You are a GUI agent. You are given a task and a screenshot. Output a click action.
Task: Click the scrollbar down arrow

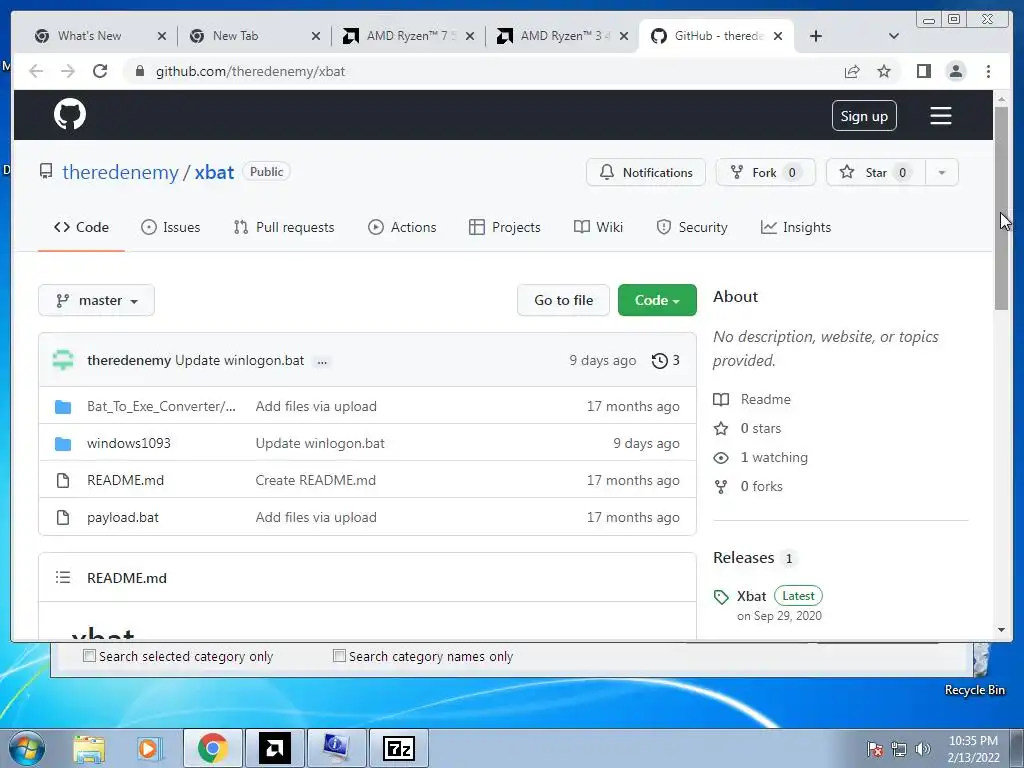coord(1002,630)
